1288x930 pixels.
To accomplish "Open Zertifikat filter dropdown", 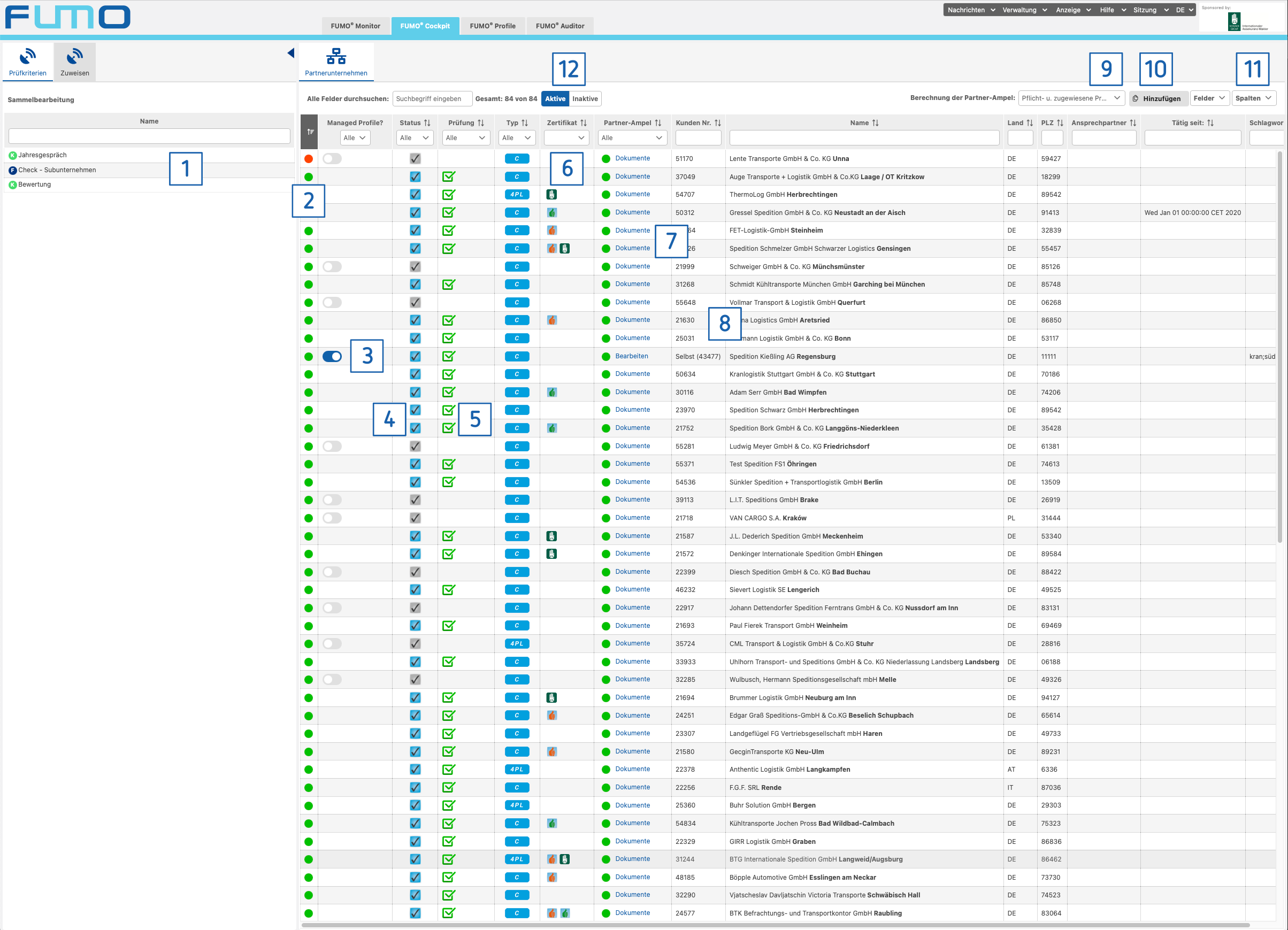I will coord(566,137).
